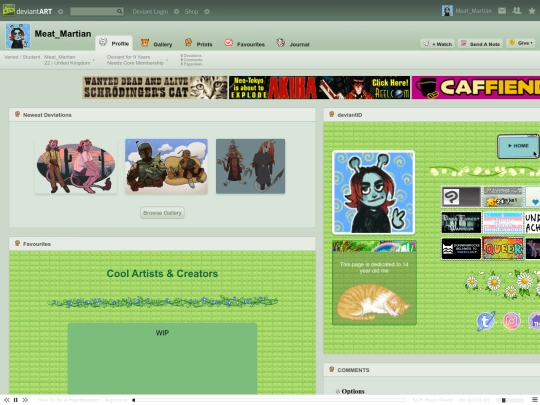Open Meat_Martian username in top bar
The height and width of the screenshot is (405, 540).
[474, 11]
